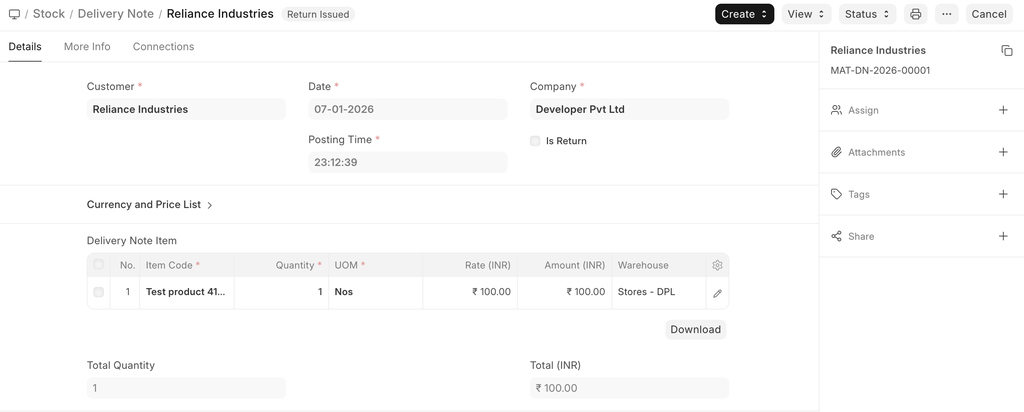1024x412 pixels.
Task: Copy the document name using the copy icon
Action: tap(1006, 50)
